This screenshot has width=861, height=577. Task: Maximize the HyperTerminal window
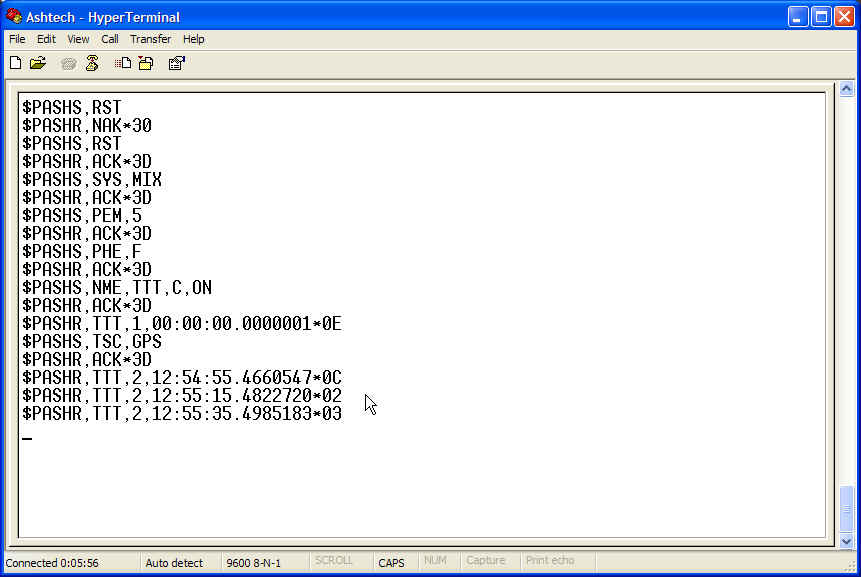[820, 16]
